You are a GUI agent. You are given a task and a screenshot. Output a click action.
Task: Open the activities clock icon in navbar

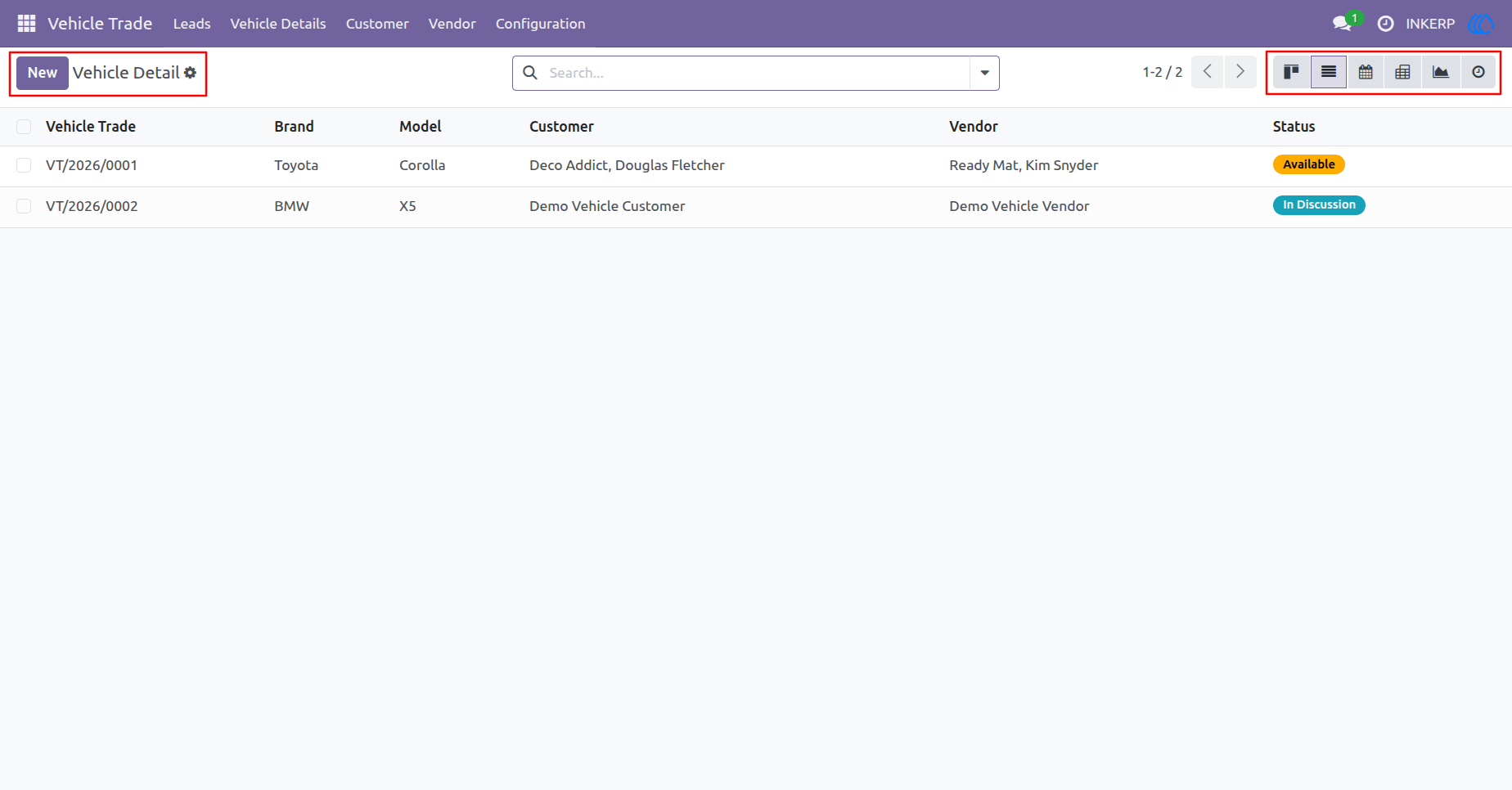coord(1385,24)
